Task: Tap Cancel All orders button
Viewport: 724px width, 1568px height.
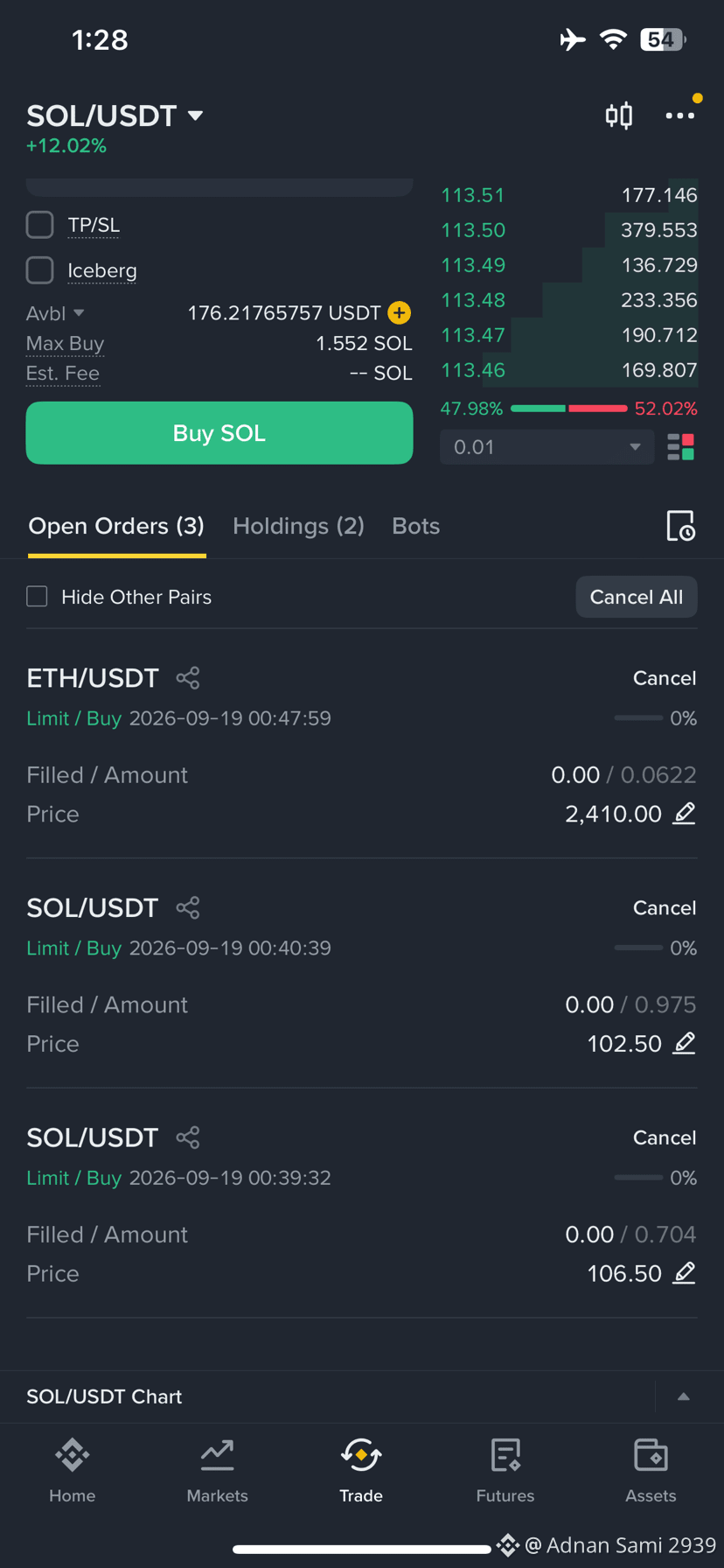Action: click(637, 597)
